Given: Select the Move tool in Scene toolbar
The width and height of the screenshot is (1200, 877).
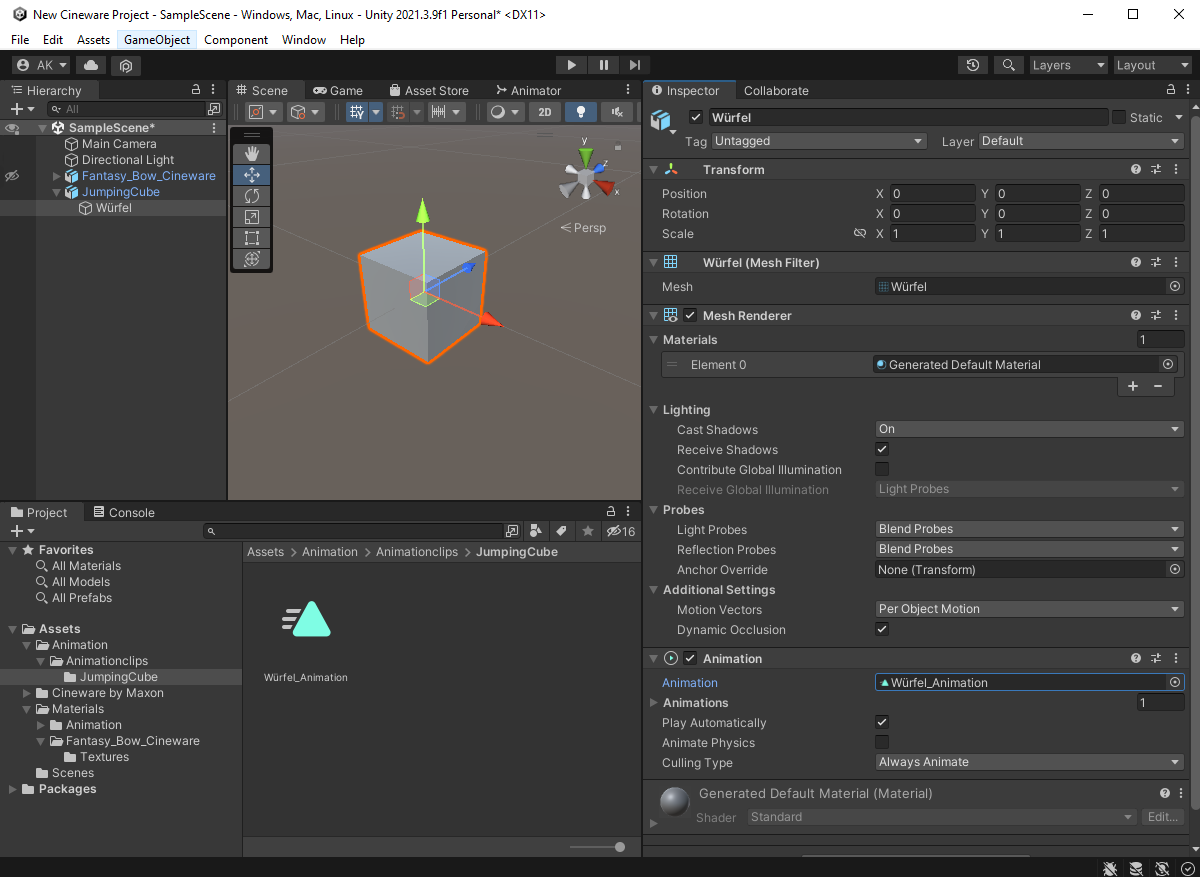Looking at the screenshot, I should [x=252, y=174].
